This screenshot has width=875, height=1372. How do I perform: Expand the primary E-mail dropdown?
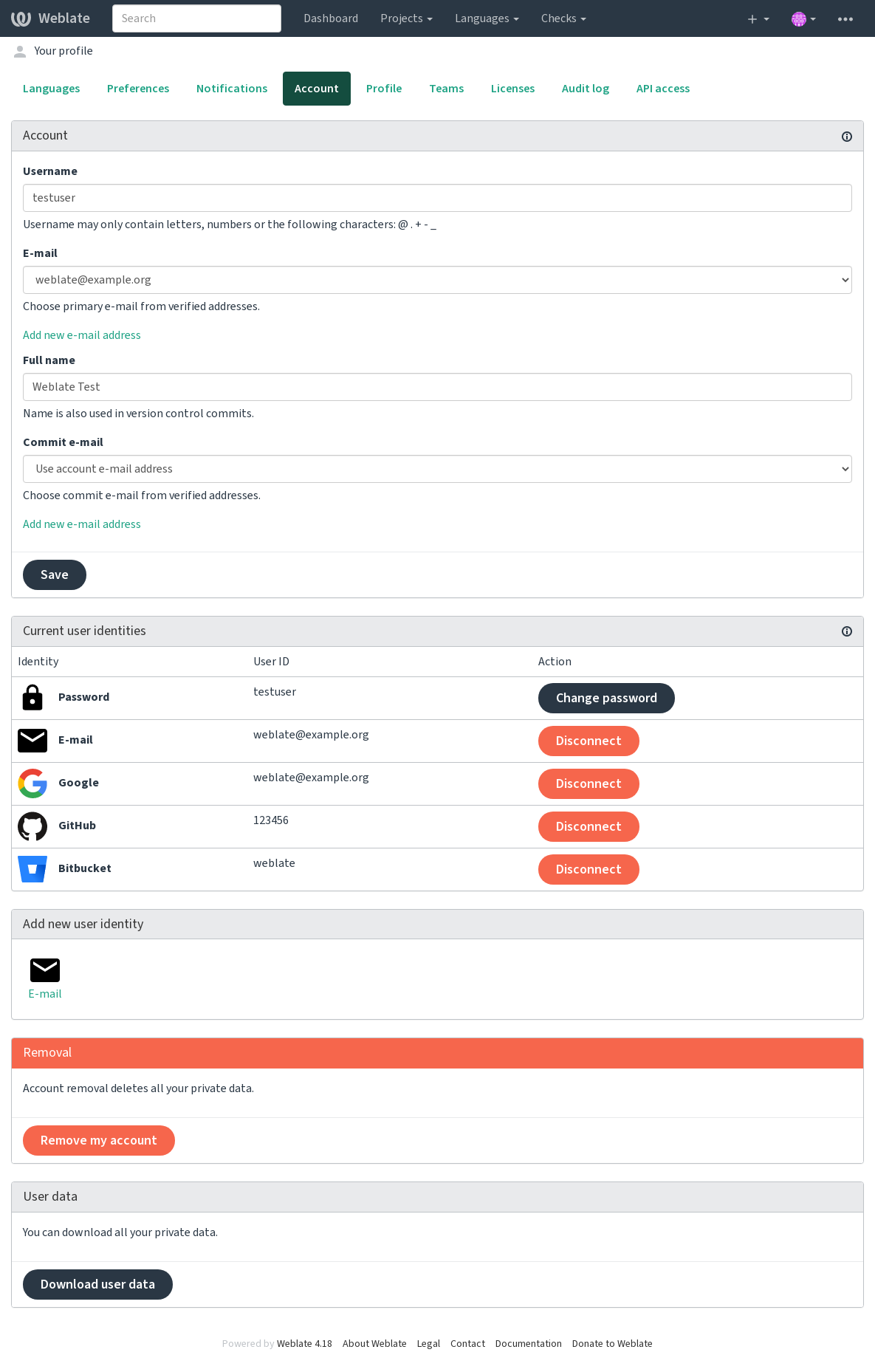[x=437, y=280]
